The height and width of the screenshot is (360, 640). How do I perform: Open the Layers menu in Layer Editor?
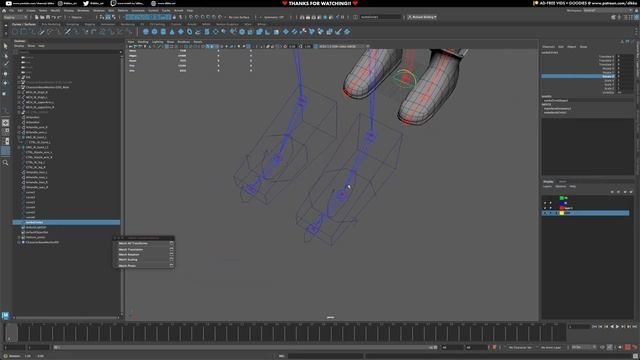(547, 187)
